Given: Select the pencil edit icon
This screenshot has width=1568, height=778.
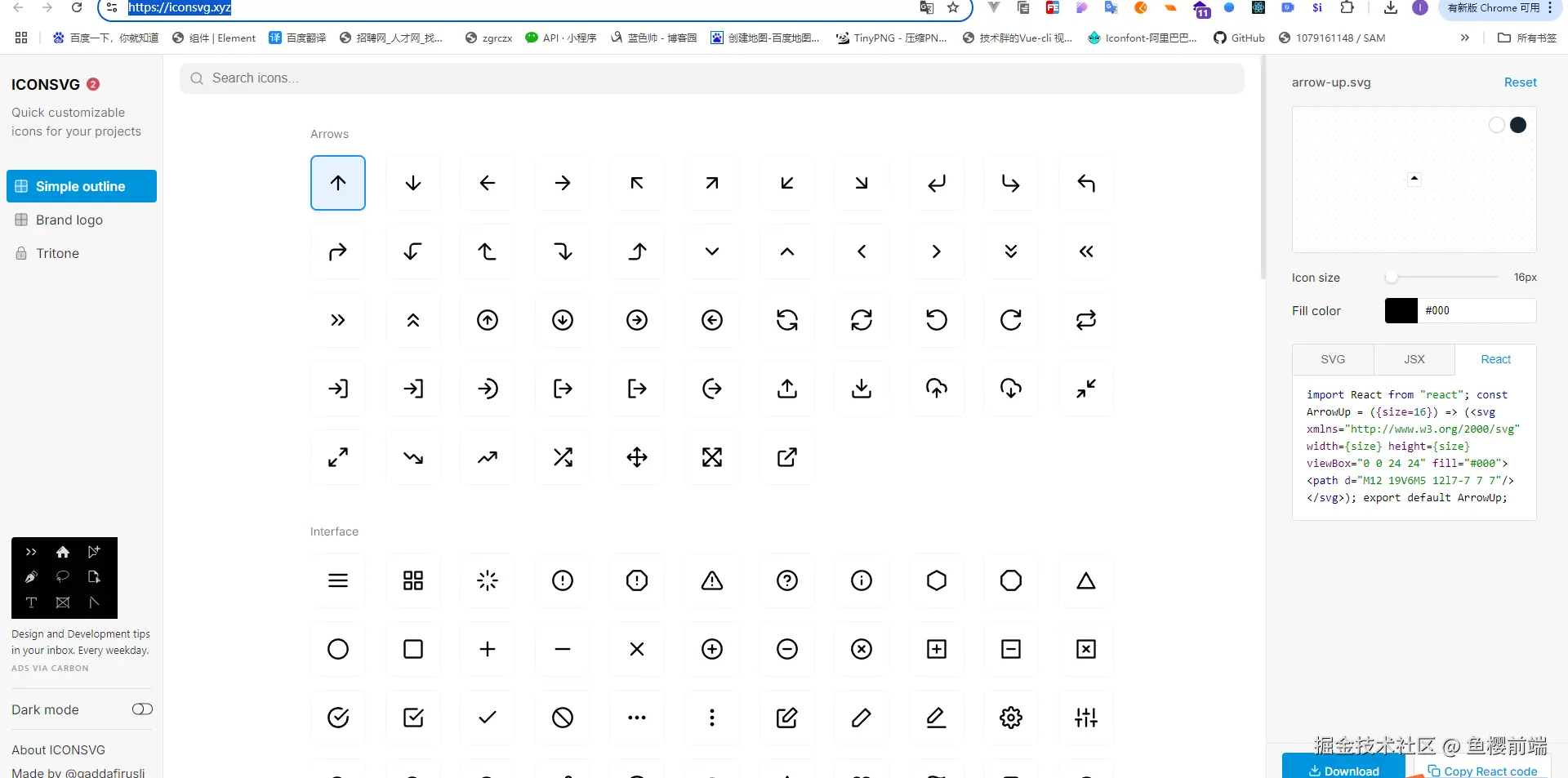Looking at the screenshot, I should [862, 718].
